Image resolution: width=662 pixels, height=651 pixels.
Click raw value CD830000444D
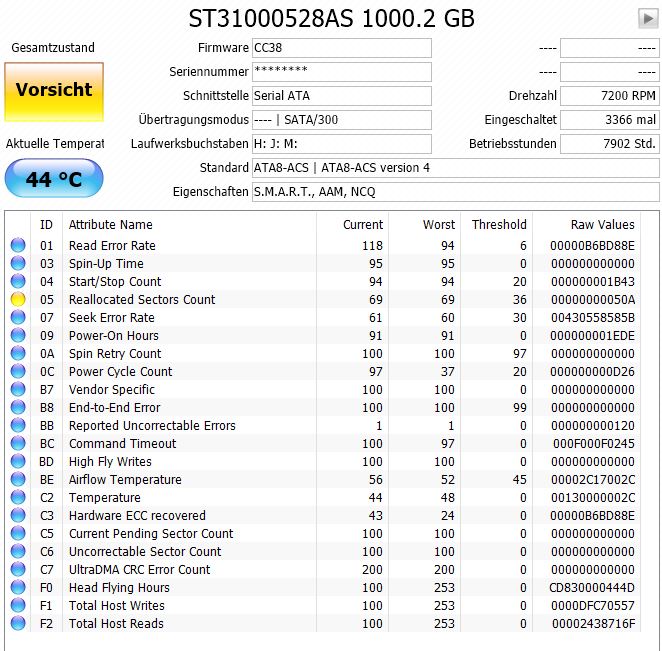pos(592,587)
